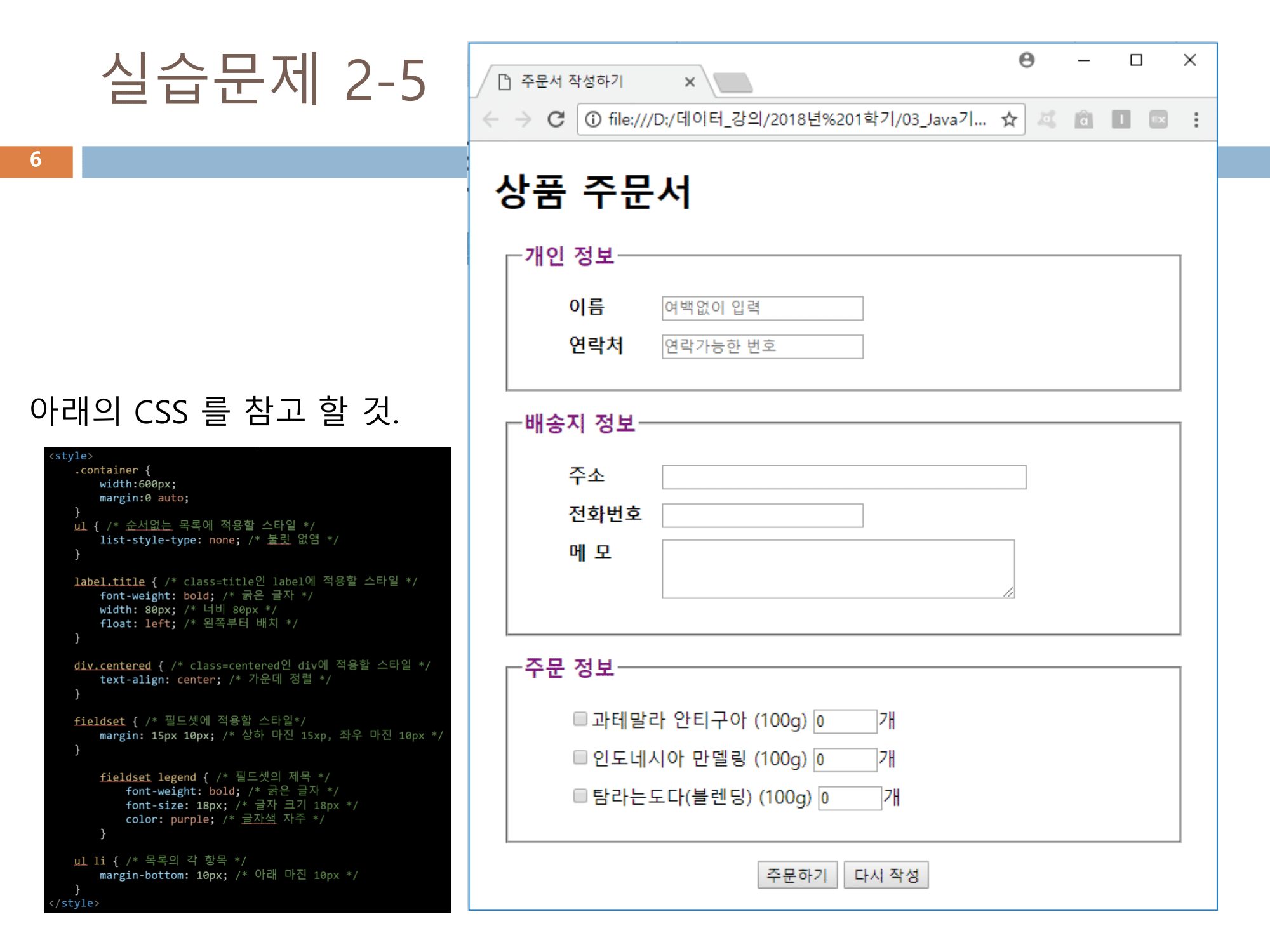
Task: Check the 과테말라 안티구아 (100g) checkbox
Action: [580, 718]
